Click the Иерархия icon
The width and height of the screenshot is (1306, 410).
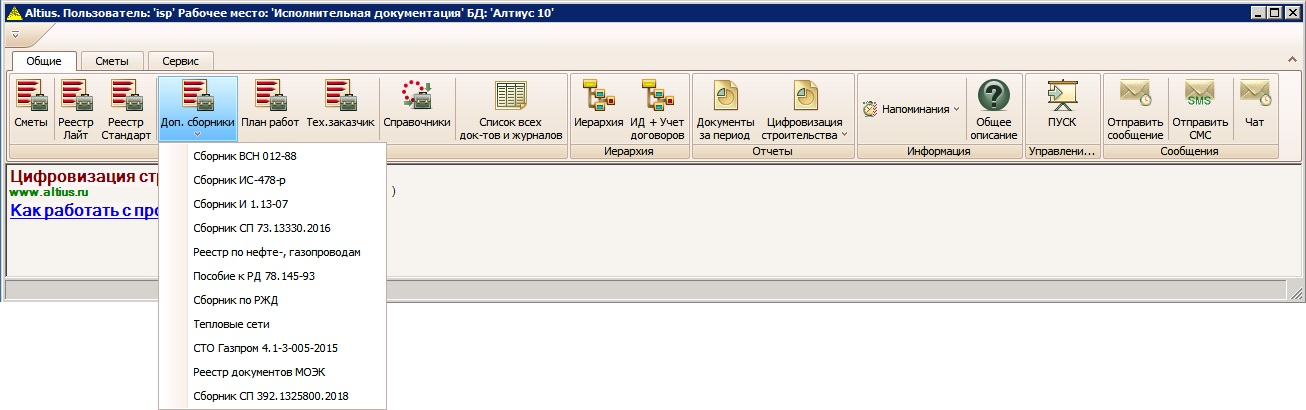599,108
